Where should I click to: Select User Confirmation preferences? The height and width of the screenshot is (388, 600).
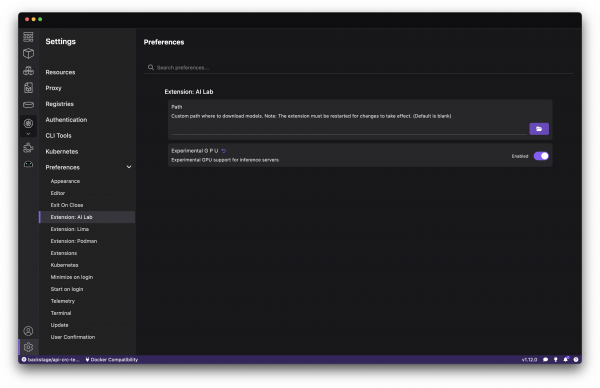point(73,337)
